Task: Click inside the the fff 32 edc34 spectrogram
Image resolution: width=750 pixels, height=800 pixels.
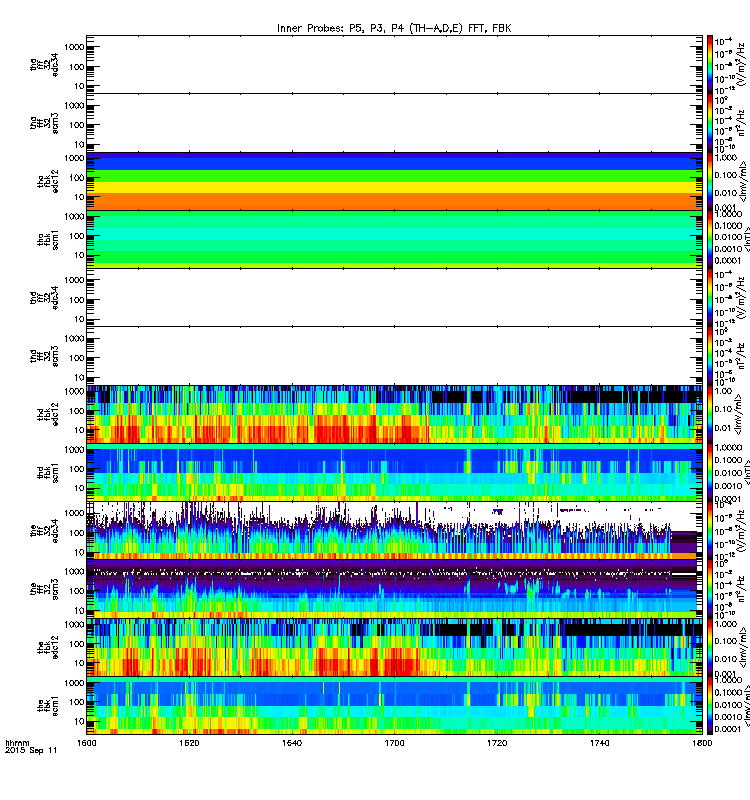Action: pos(394,531)
